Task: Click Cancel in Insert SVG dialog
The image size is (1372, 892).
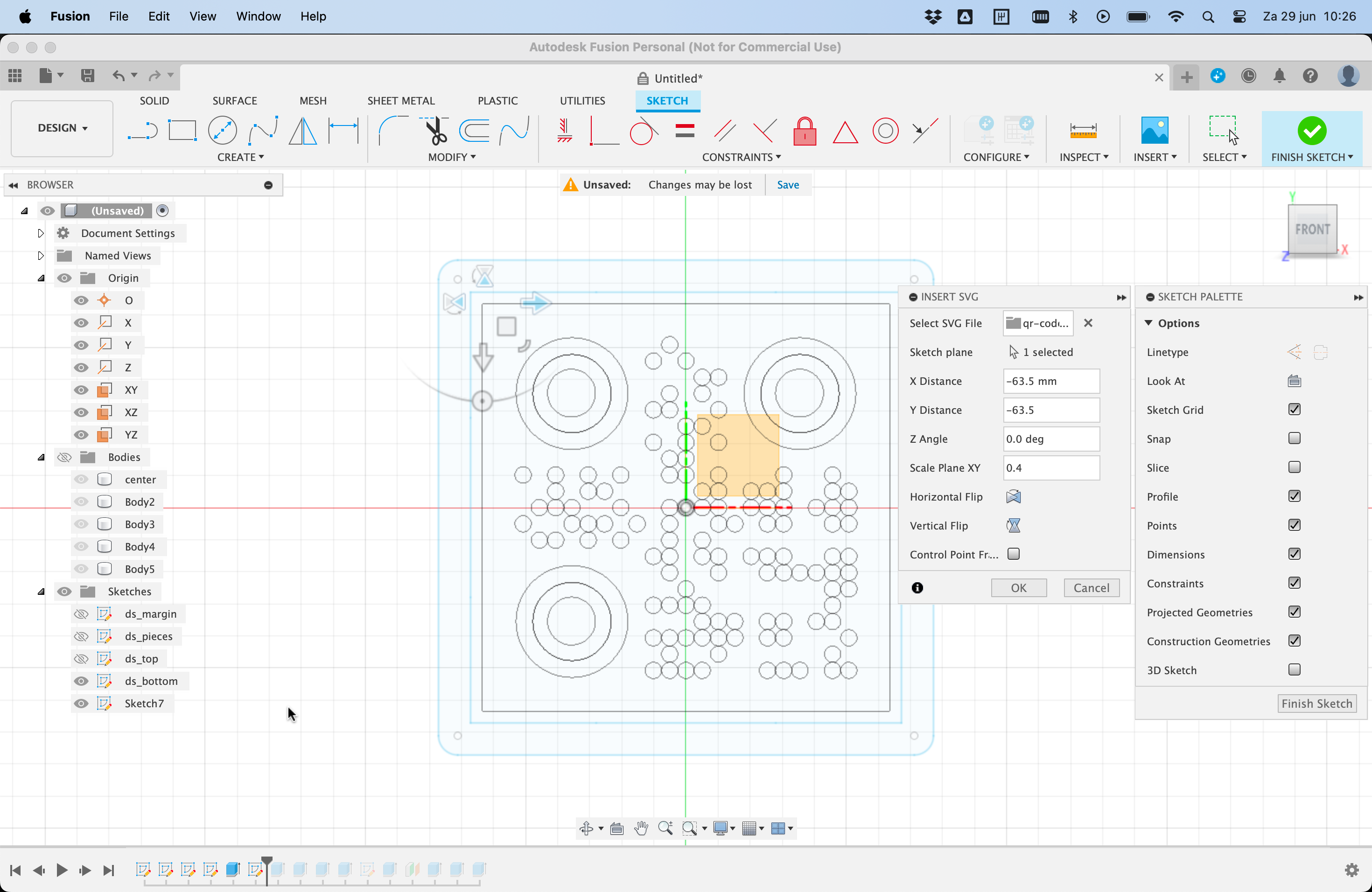Action: 1091,588
